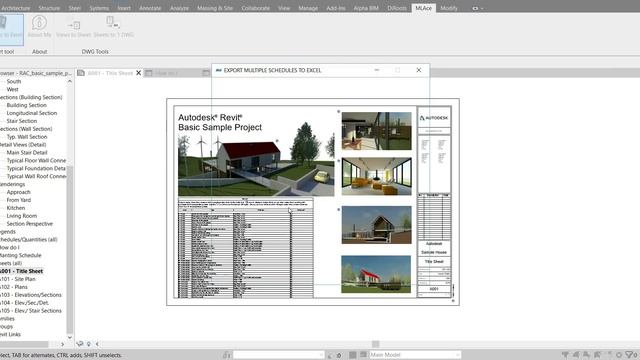Click Project Browser horizontal scroll right arrow
The width and height of the screenshot is (640, 360).
(62, 344)
